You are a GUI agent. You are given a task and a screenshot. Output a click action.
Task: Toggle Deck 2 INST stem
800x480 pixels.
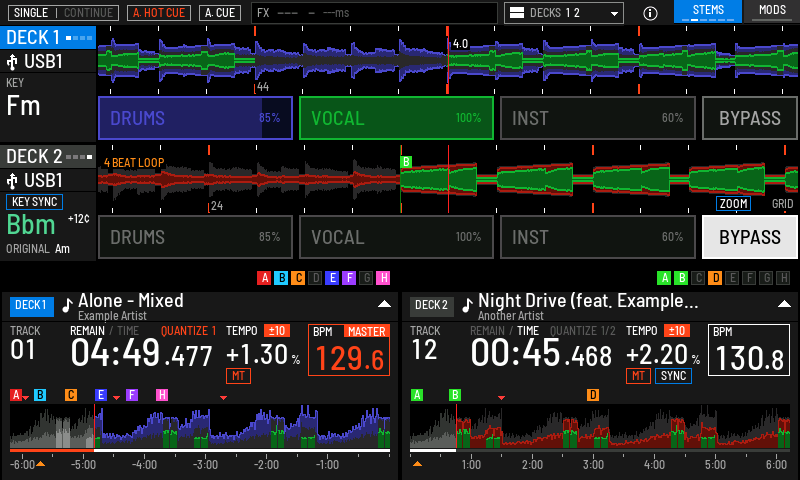[597, 237]
